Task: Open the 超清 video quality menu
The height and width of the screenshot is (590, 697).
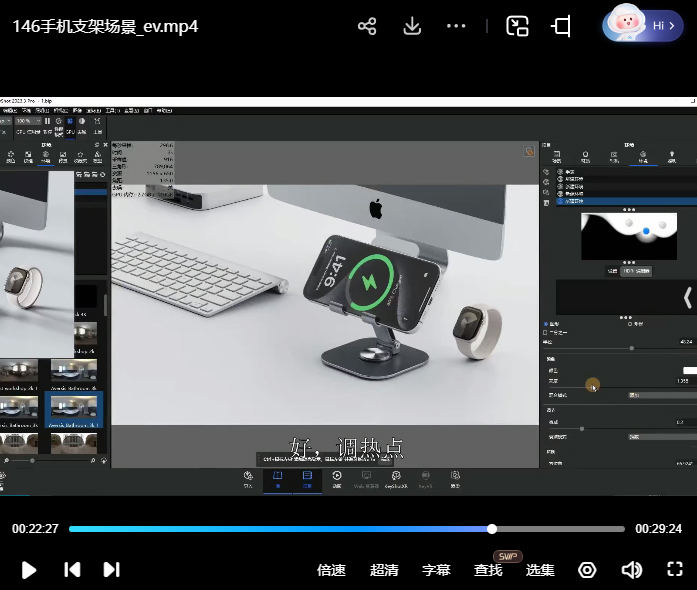Action: 384,570
